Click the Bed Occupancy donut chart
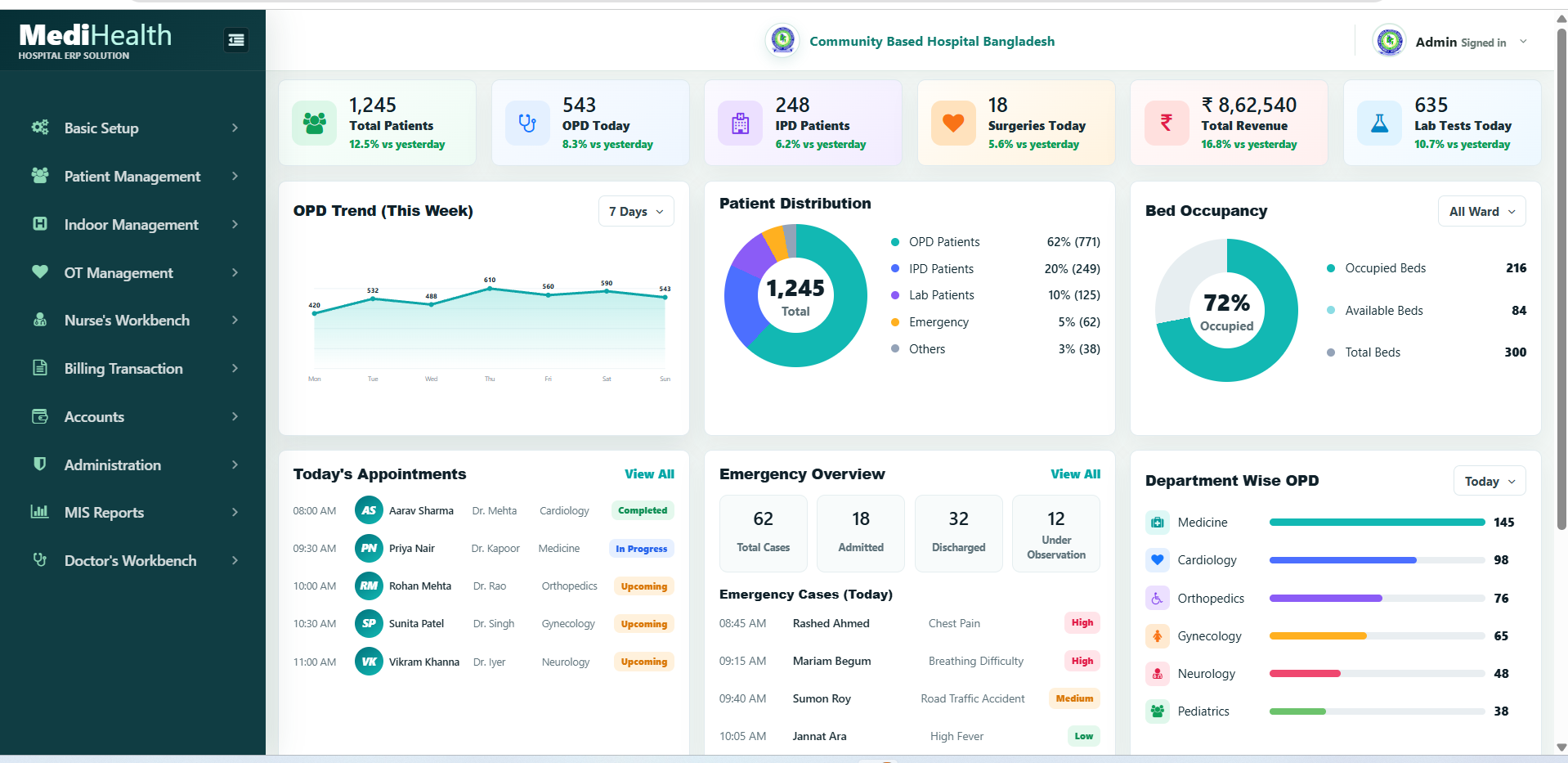 pos(1226,310)
